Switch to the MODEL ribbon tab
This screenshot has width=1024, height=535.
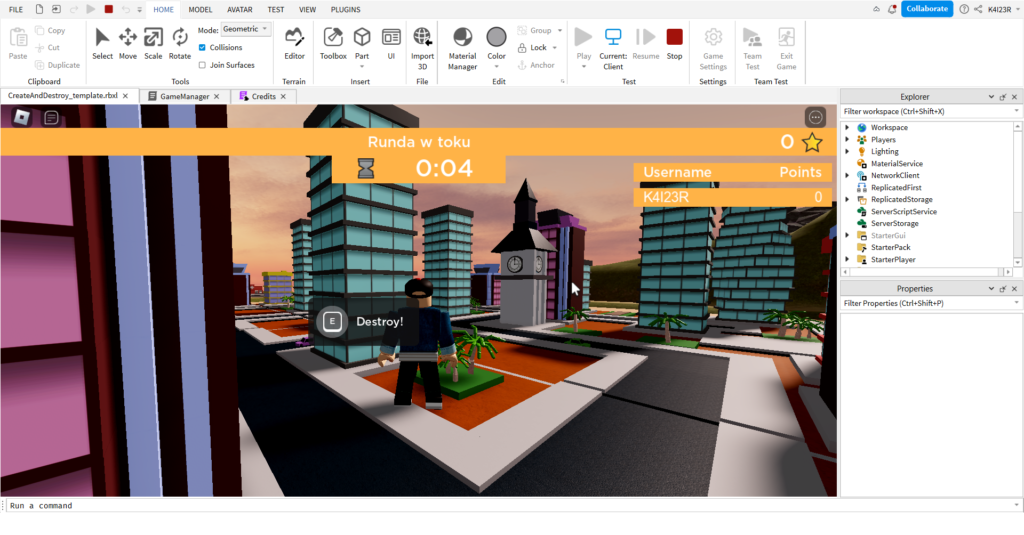(x=200, y=9)
